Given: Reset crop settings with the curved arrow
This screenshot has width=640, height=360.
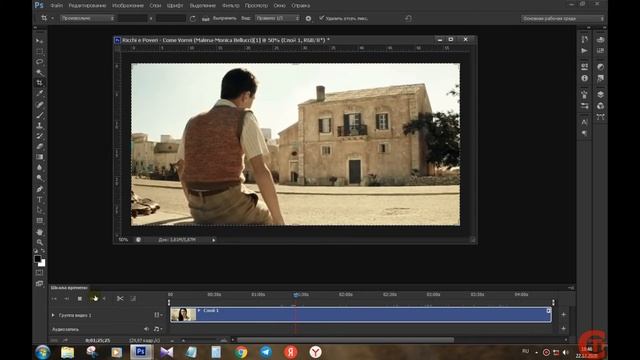Looking at the screenshot, I should (408, 18).
